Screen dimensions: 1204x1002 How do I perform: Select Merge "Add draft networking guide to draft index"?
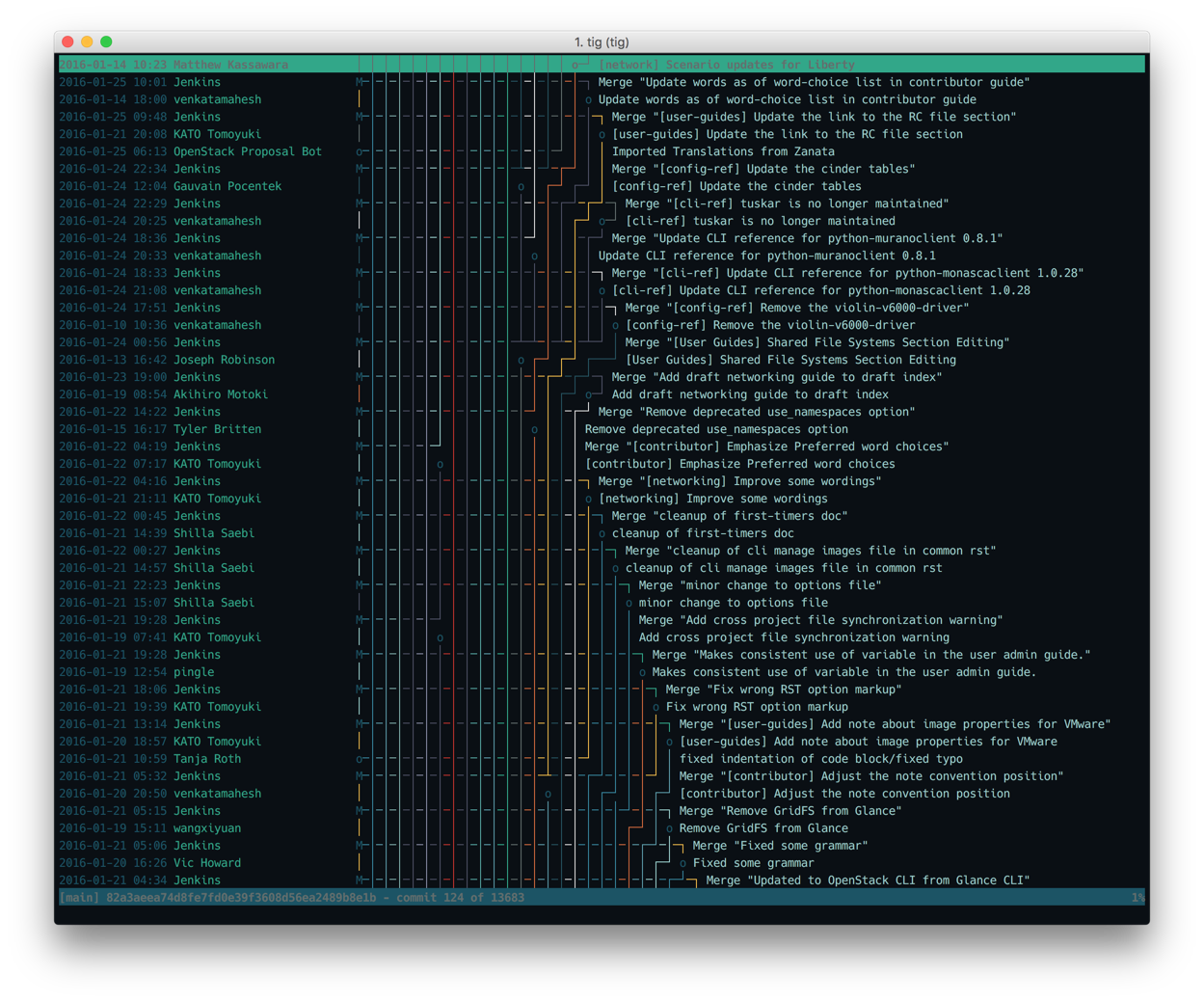pyautogui.click(x=777, y=377)
